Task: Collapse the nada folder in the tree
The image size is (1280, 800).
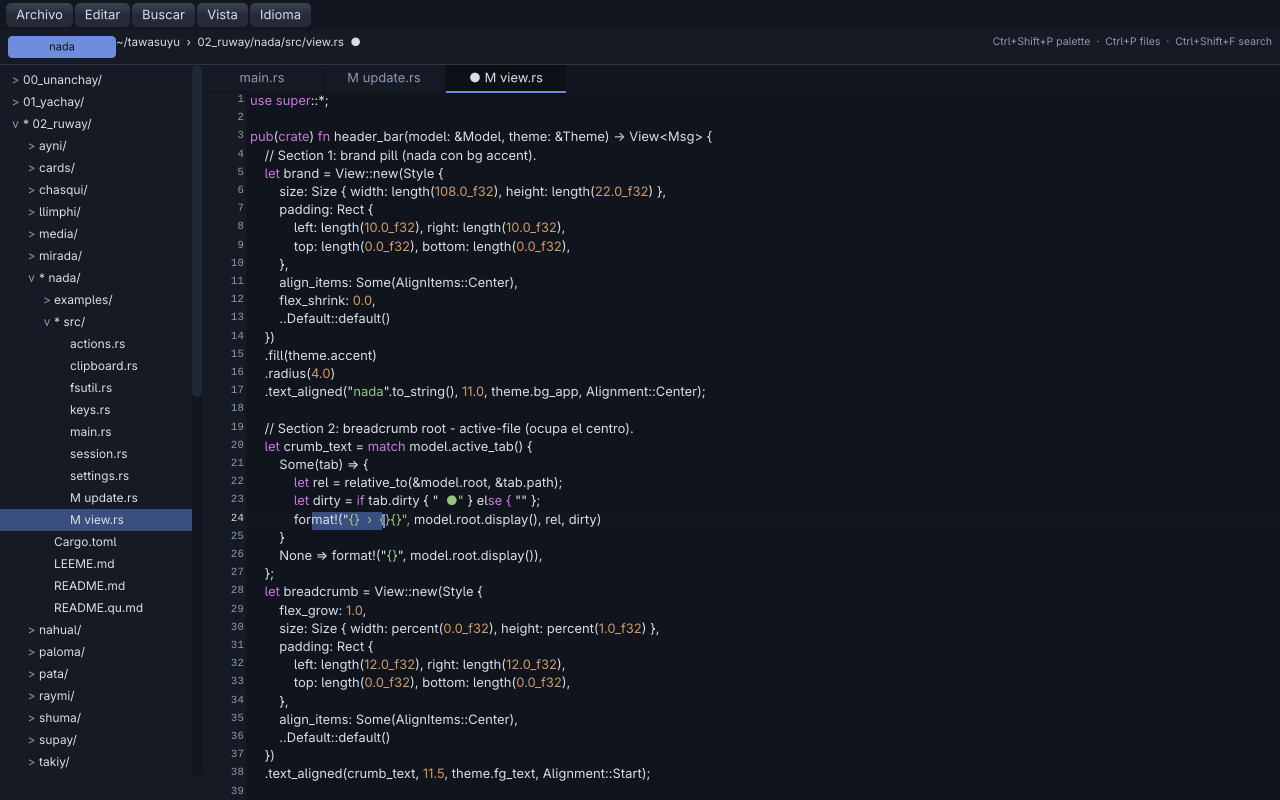Action: pos(96,278)
